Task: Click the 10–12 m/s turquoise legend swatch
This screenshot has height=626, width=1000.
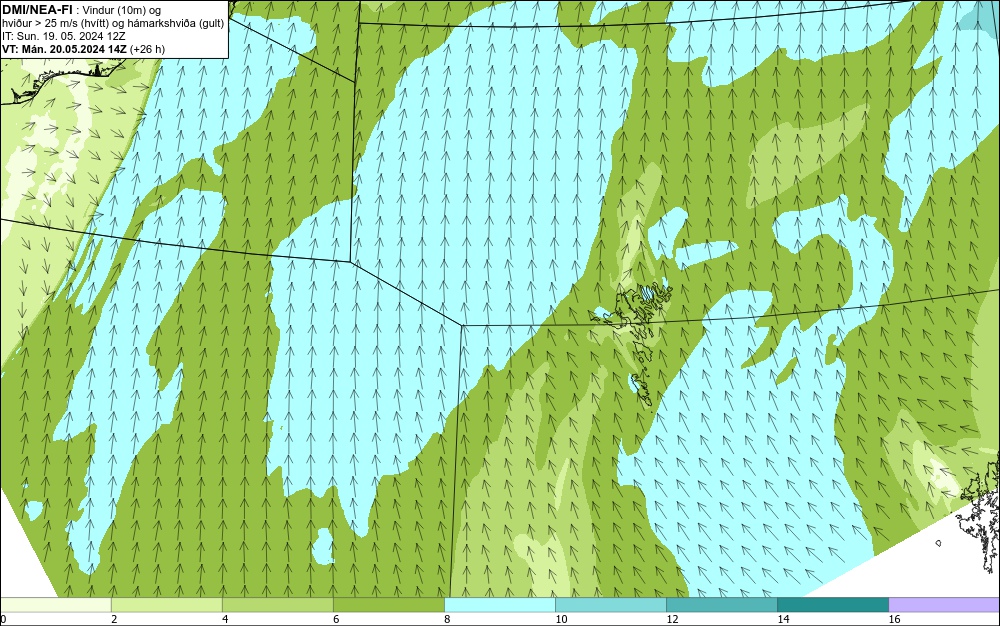Action: point(610,605)
